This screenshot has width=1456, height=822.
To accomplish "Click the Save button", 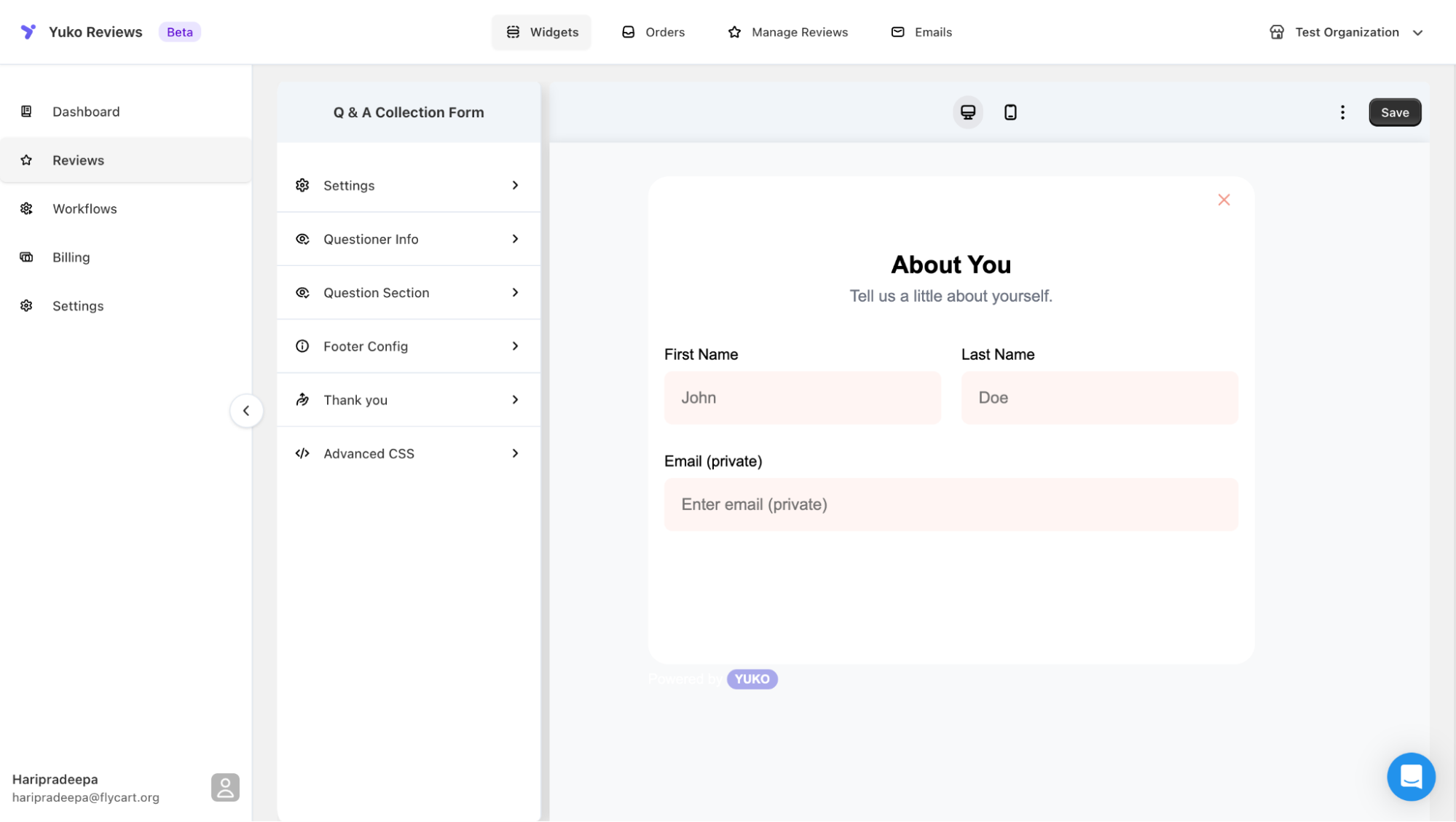I will [x=1394, y=112].
